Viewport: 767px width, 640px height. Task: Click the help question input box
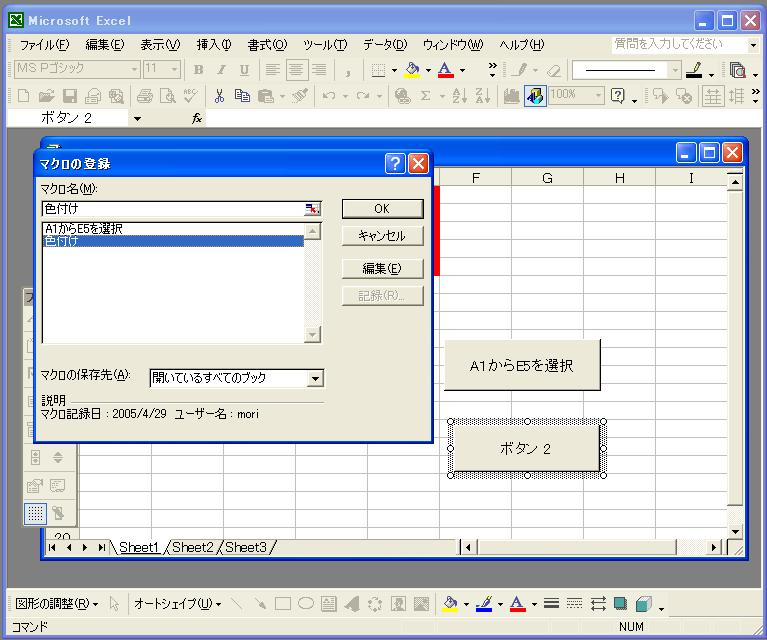[x=679, y=45]
